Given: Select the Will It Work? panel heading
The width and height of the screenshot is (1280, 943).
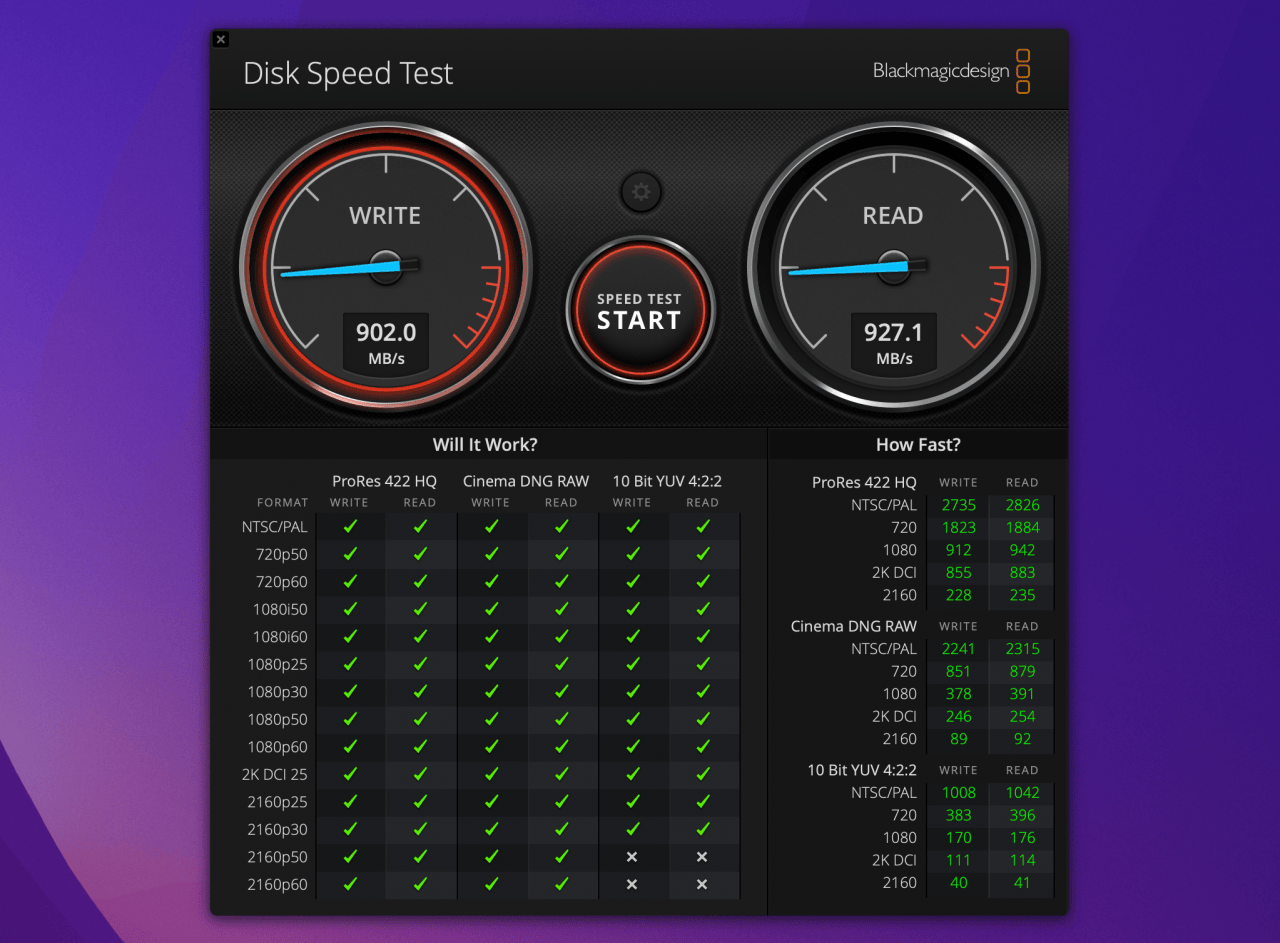Looking at the screenshot, I should click(484, 445).
